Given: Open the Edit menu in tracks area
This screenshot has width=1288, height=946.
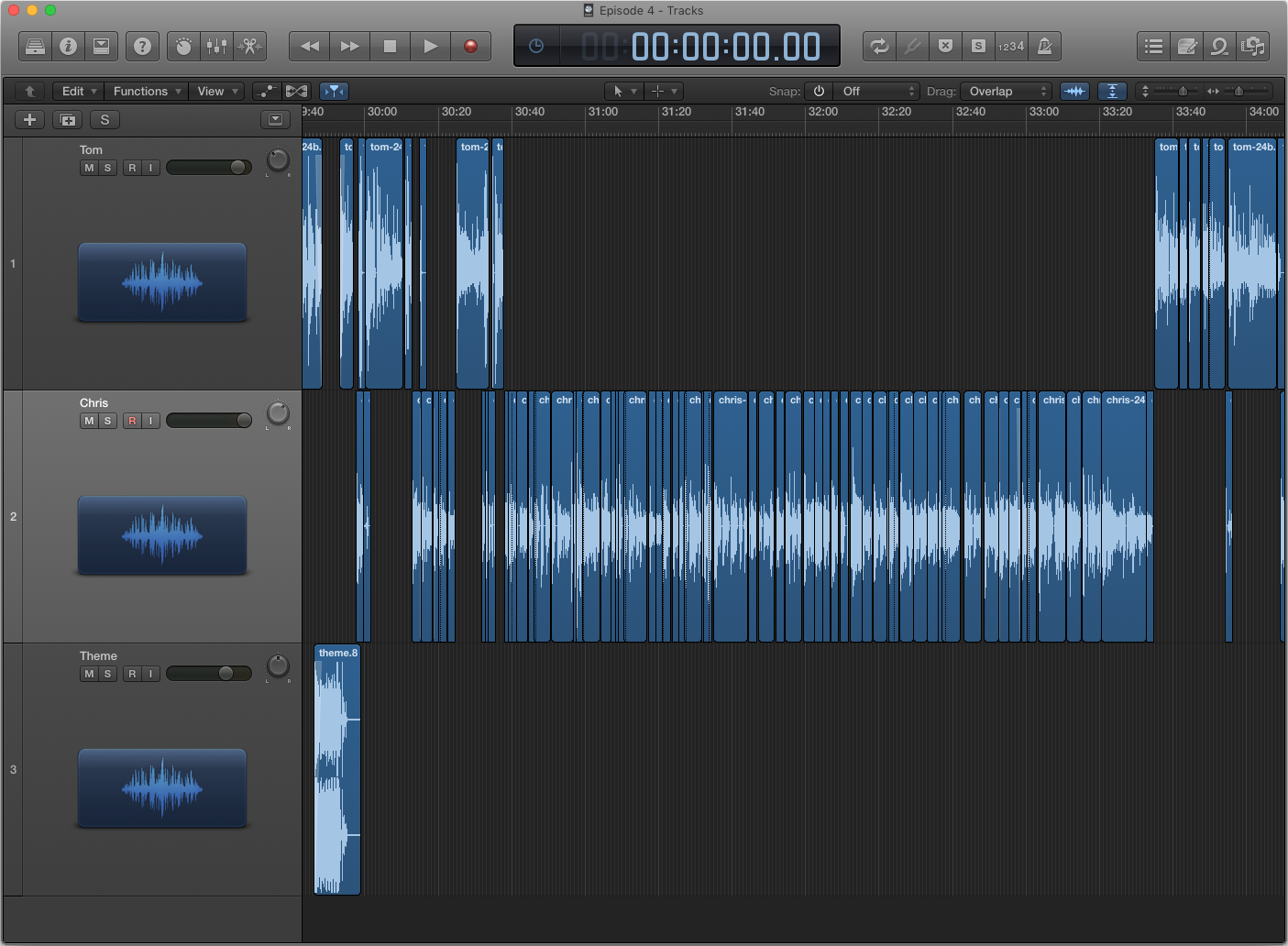Looking at the screenshot, I should pos(79,91).
